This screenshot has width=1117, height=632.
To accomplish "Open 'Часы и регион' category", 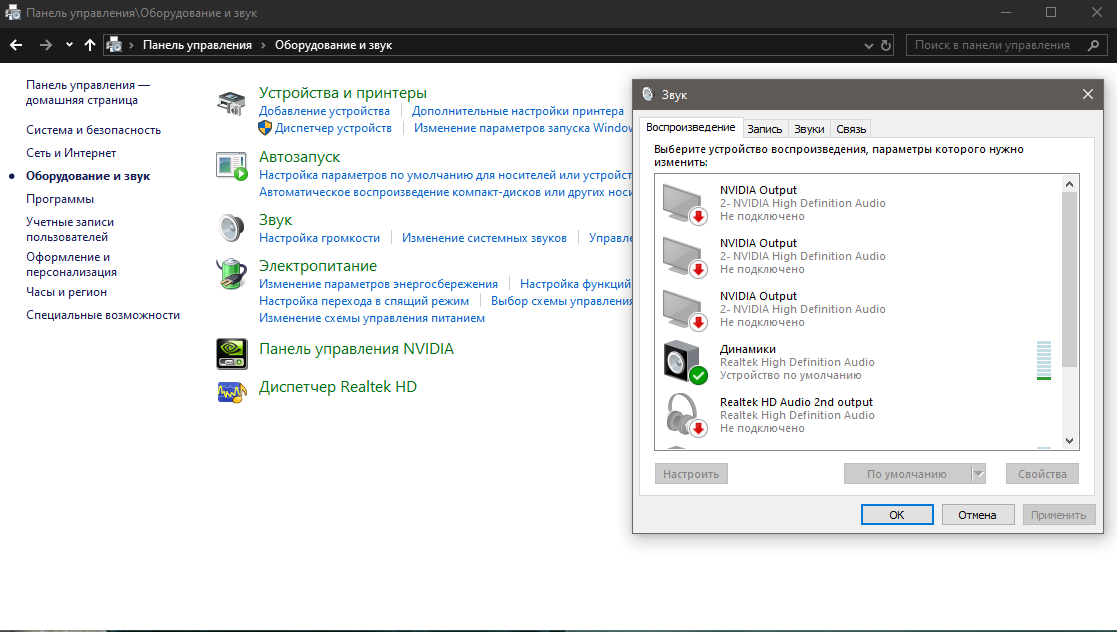I will 66,292.
